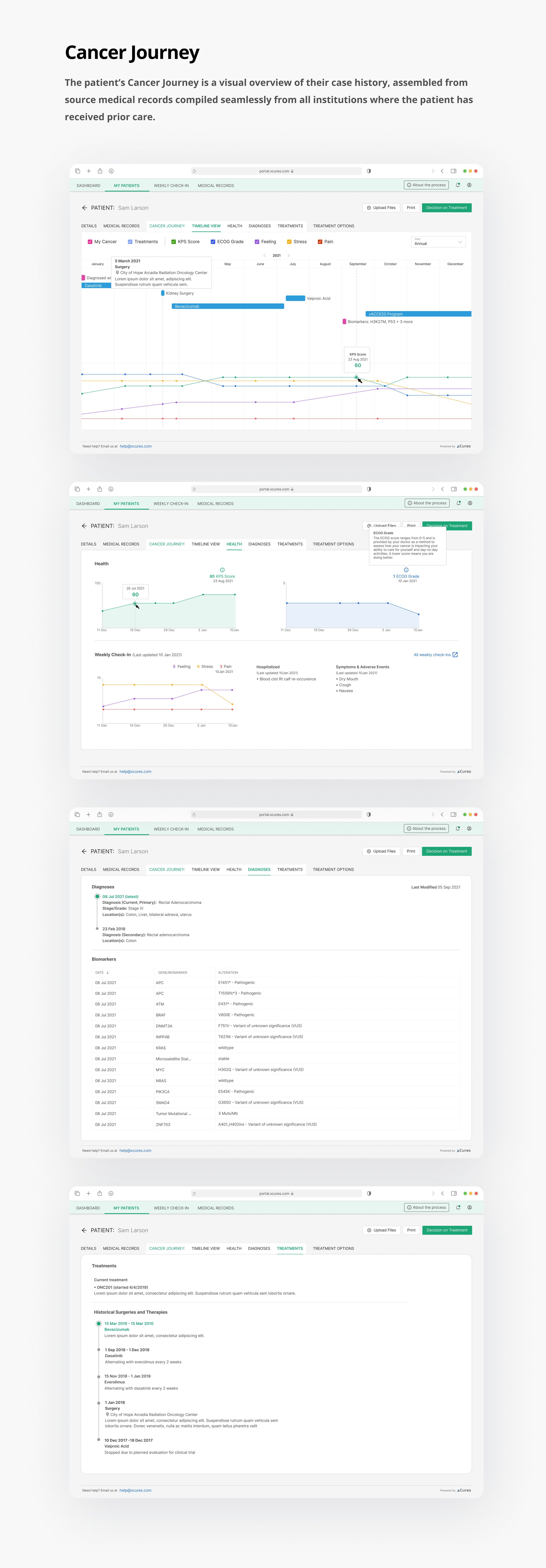The image size is (546, 1568).
Task: Go to previous year chevron beside 2021
Action: point(264,256)
